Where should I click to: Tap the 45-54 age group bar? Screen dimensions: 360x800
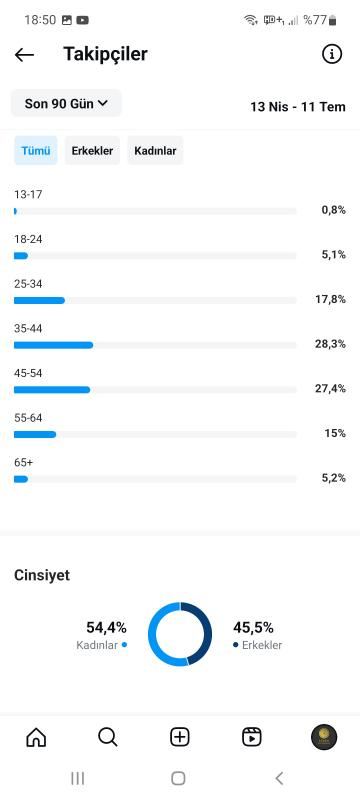[x=155, y=390]
